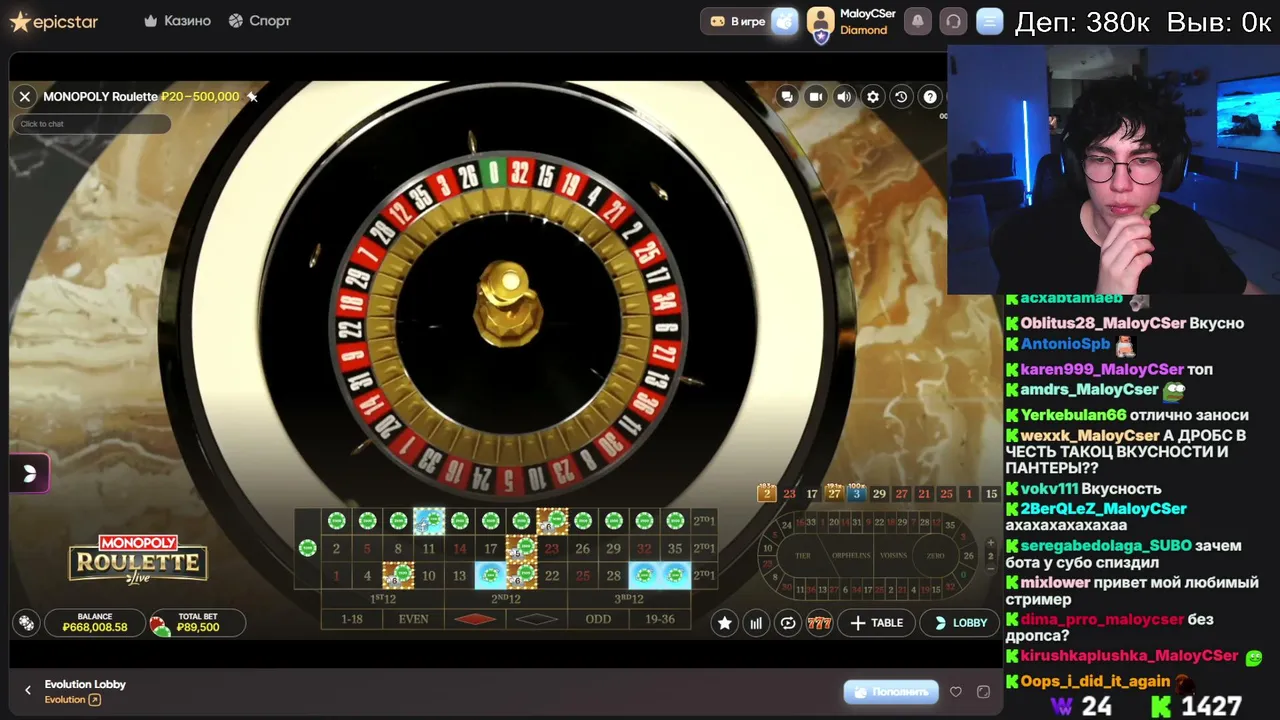
Task: Increase racetrack neighbours with plus
Action: [990, 543]
